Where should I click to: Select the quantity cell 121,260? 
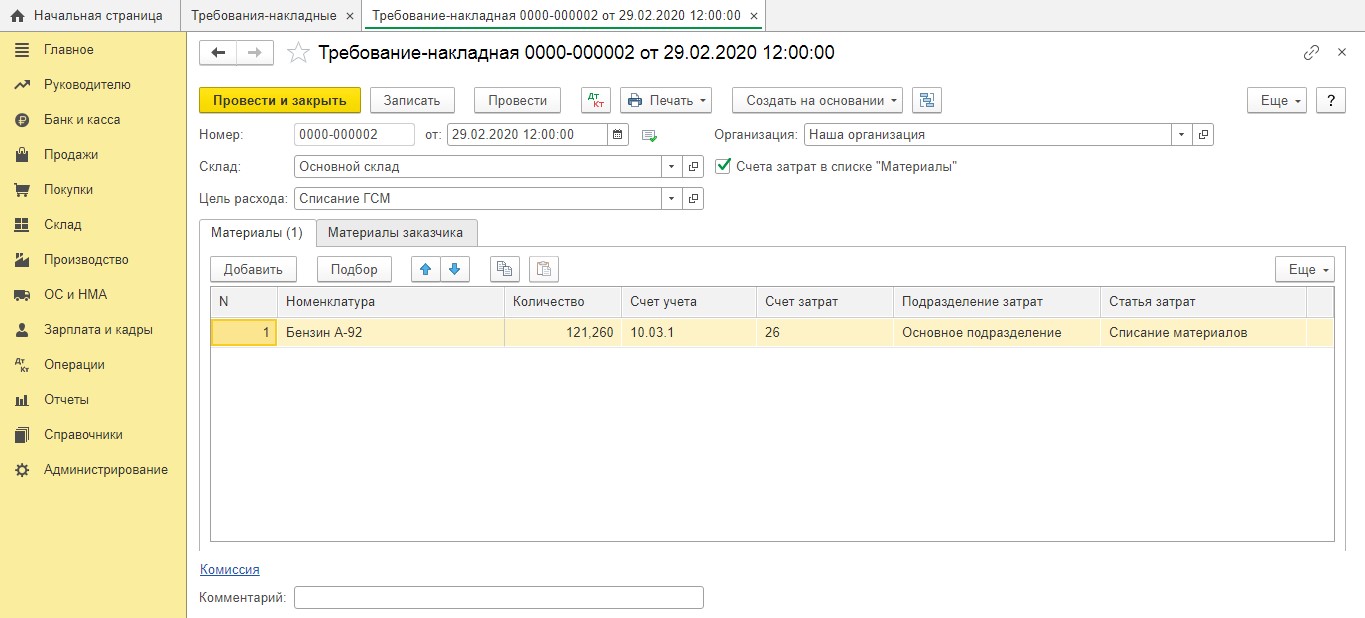click(x=563, y=333)
